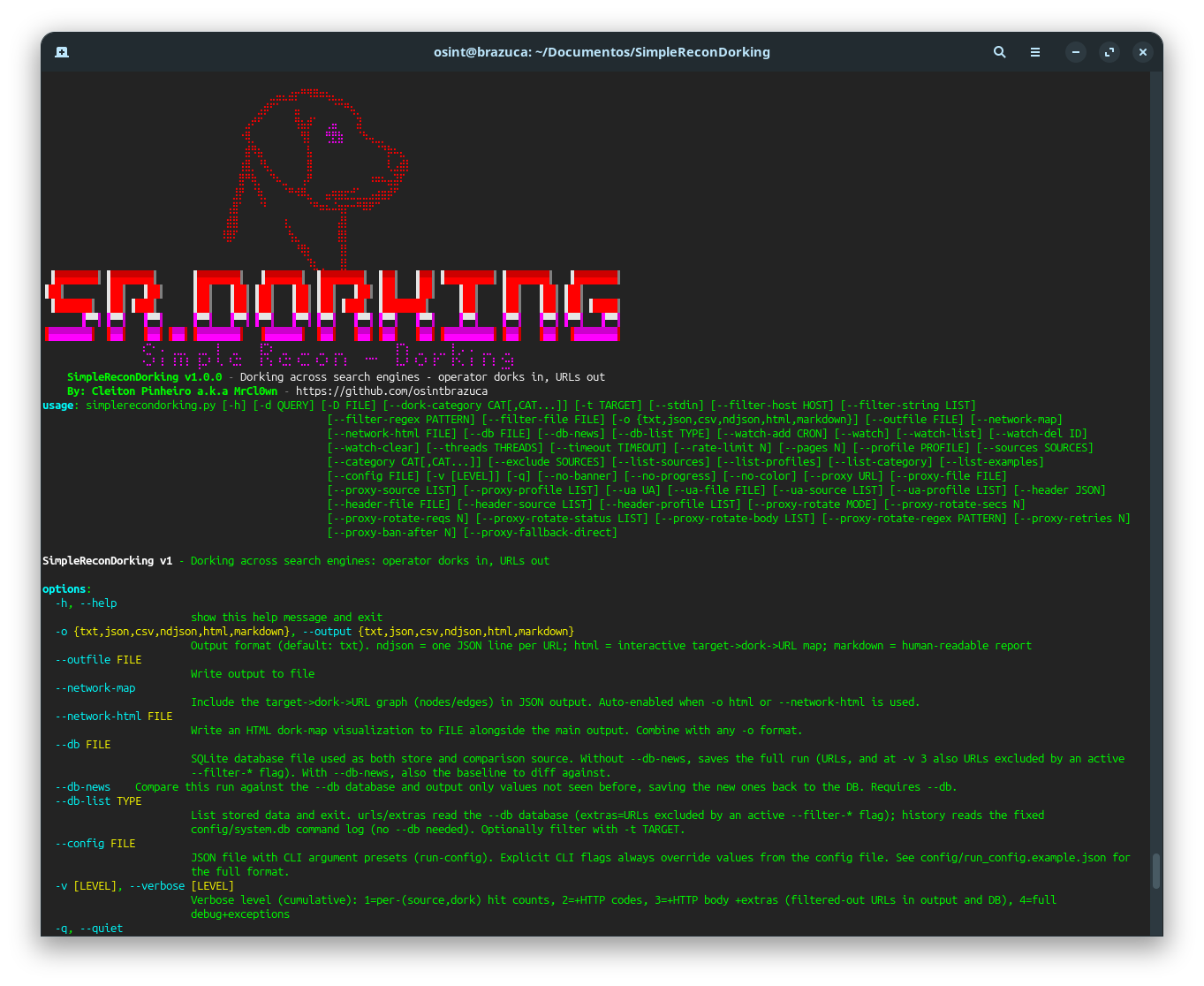Viewport: 1204px width, 986px height.
Task: Click the '-v [LEVEL], --verbose [LEVEL]' option entry
Action: (145, 886)
